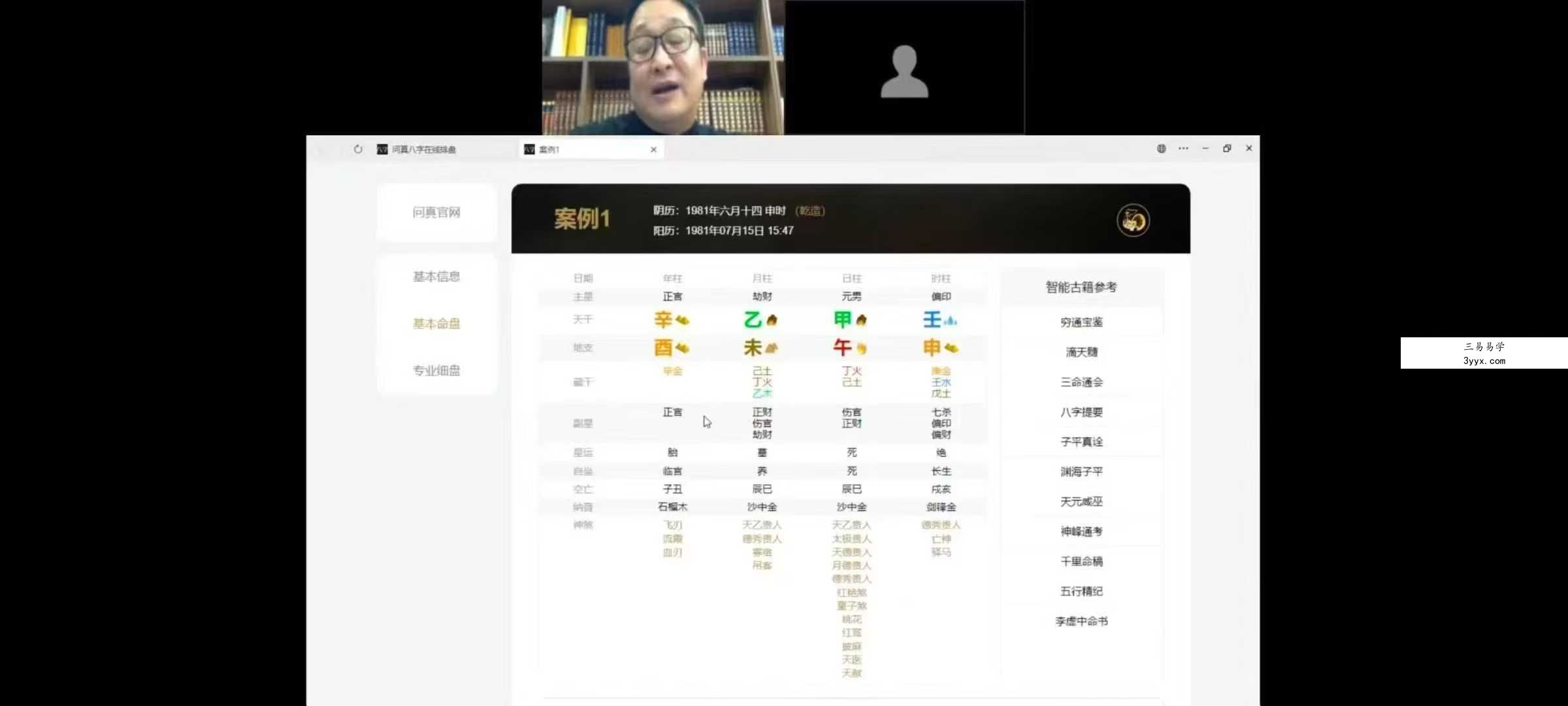This screenshot has width=1568, height=706.
Task: Click the browser refresh icon
Action: tap(358, 149)
